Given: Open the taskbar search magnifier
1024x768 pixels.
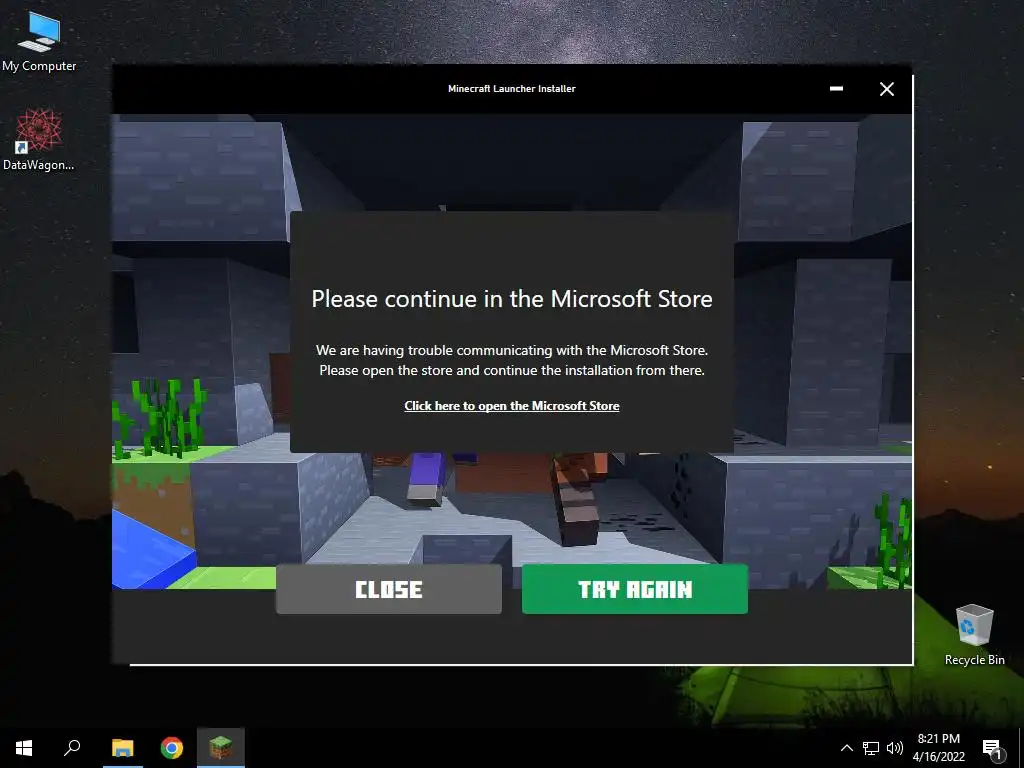Looking at the screenshot, I should point(72,748).
